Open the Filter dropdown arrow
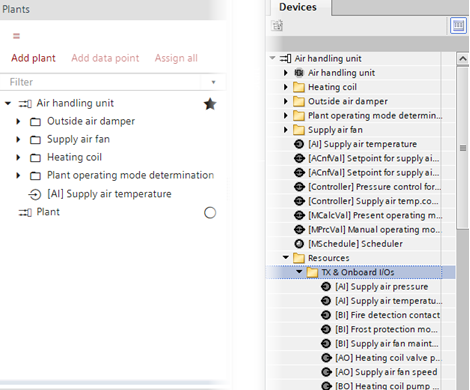 coord(213,82)
